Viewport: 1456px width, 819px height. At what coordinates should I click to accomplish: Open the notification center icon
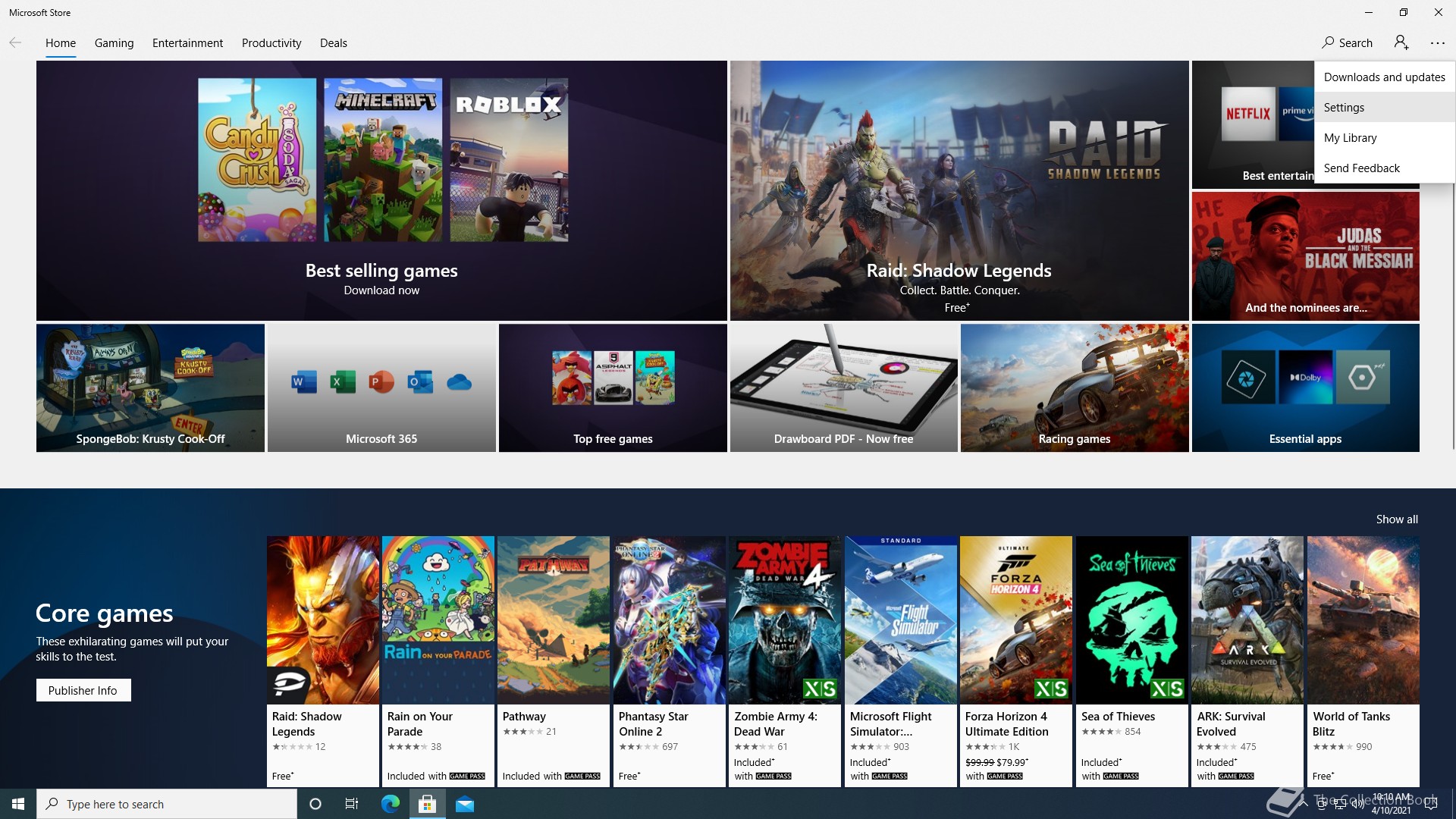click(x=1431, y=804)
